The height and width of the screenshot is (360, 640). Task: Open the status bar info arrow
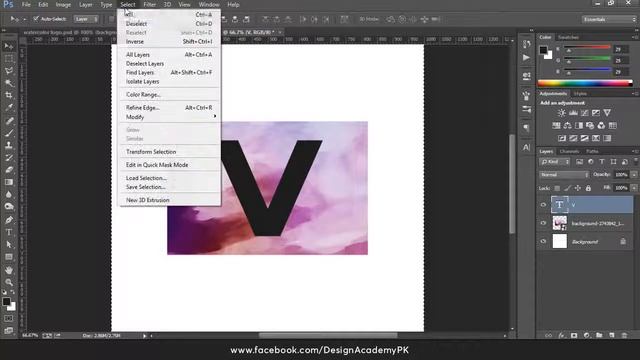pos(144,336)
